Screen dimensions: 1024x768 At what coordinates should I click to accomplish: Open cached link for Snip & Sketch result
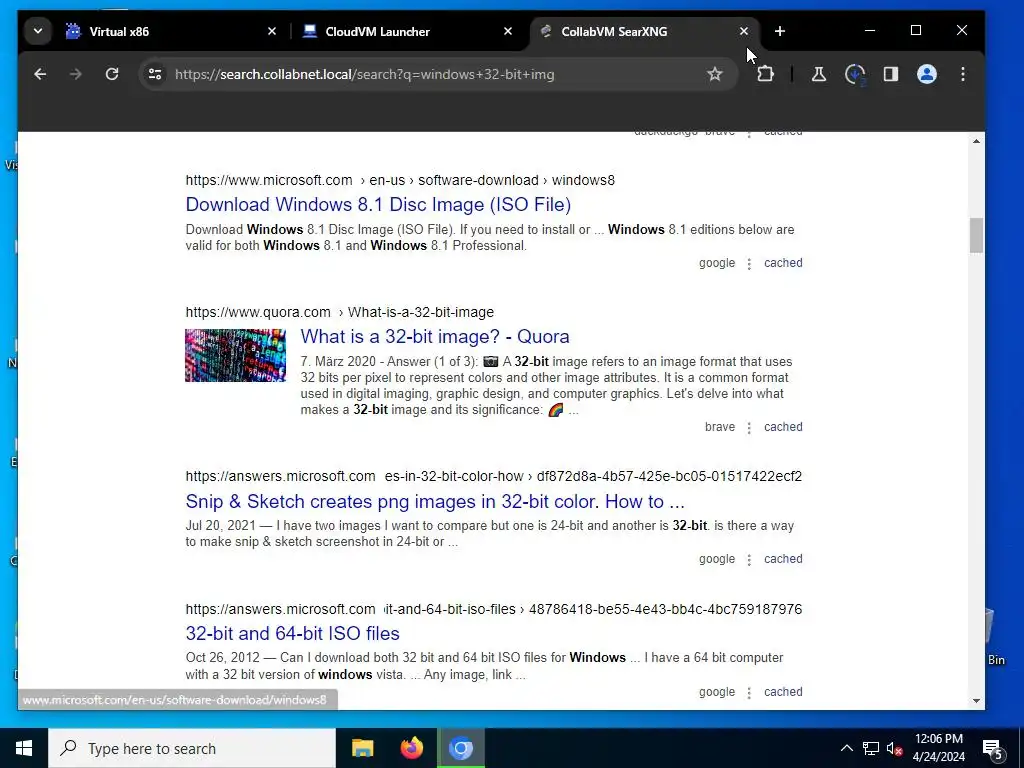[783, 559]
